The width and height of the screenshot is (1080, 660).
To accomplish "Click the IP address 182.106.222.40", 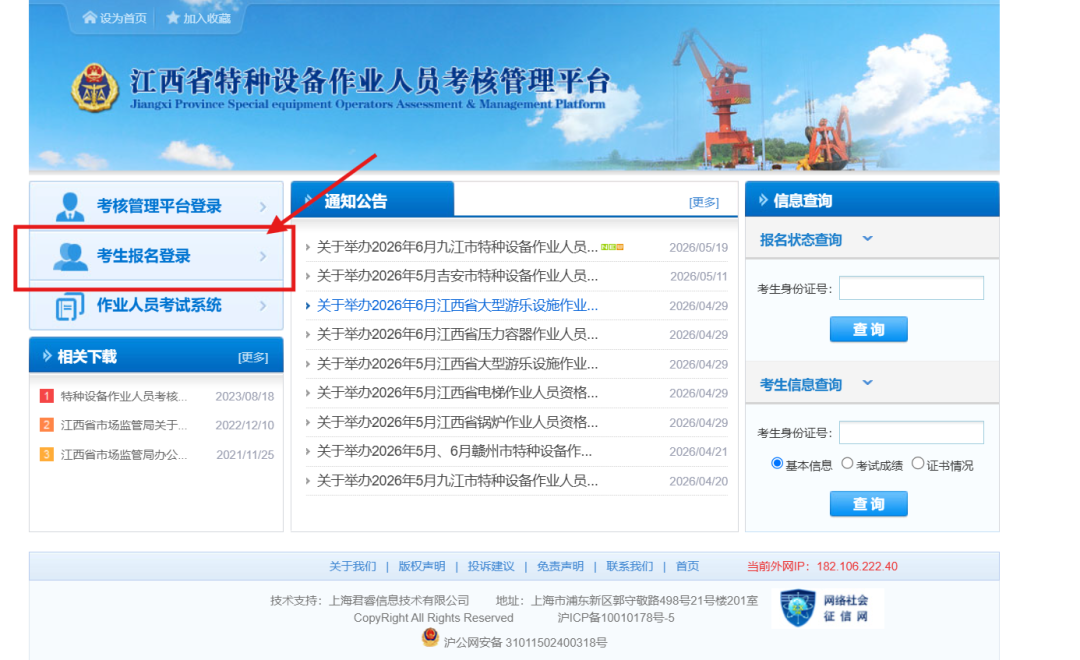I will (x=857, y=566).
